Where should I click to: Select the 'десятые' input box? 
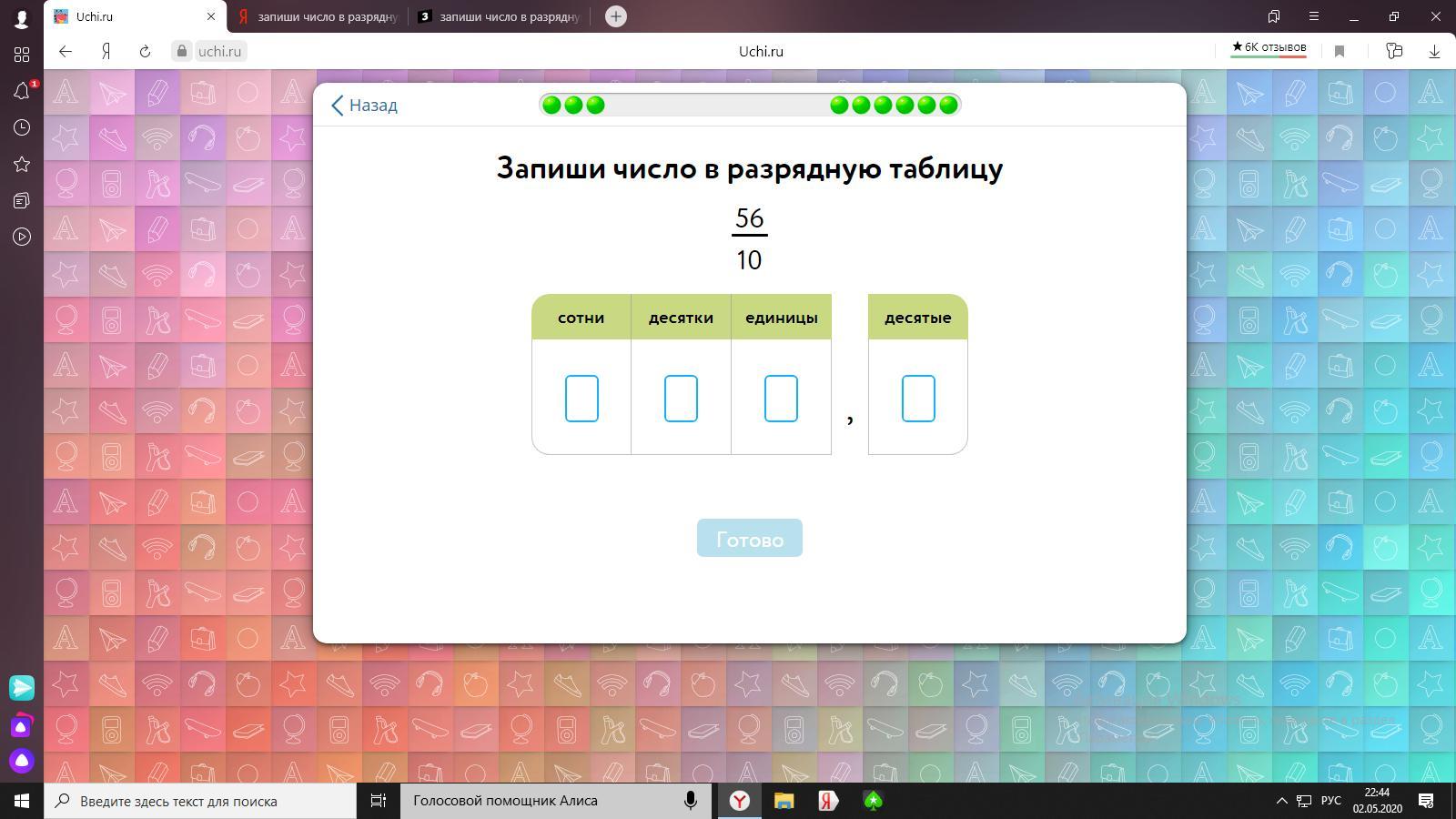[918, 399]
